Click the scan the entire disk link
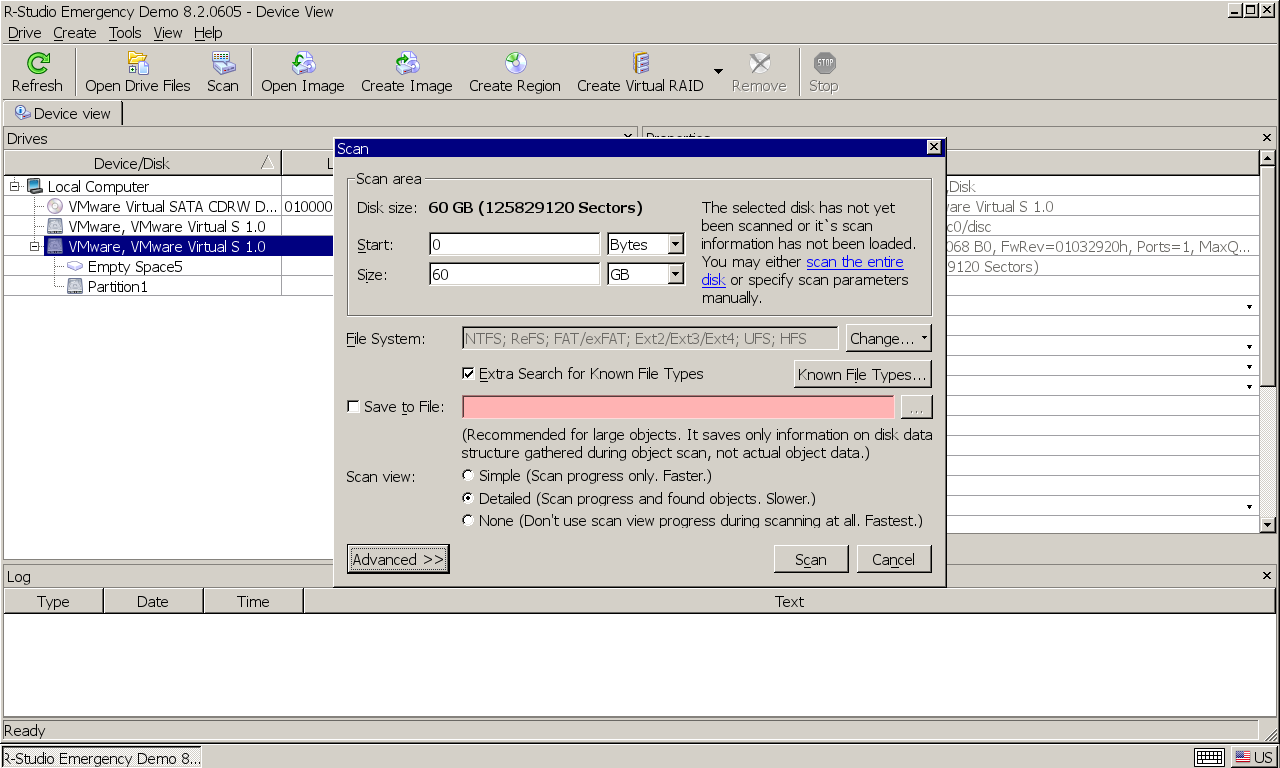 pyautogui.click(x=802, y=271)
